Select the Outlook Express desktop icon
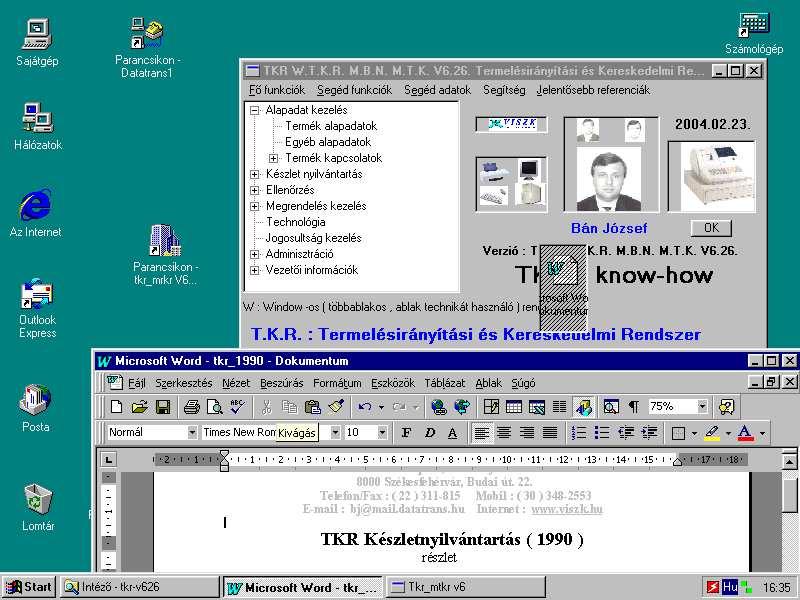 tap(37, 309)
